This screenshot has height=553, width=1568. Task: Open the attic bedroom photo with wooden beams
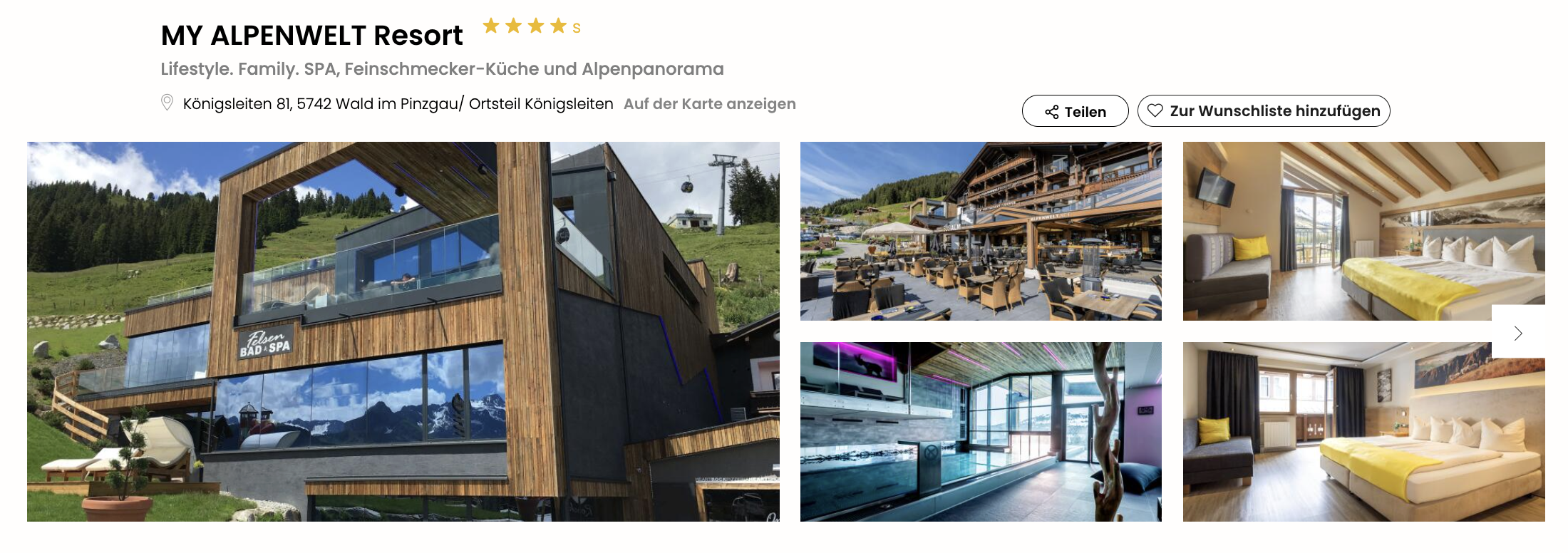coord(1363,231)
